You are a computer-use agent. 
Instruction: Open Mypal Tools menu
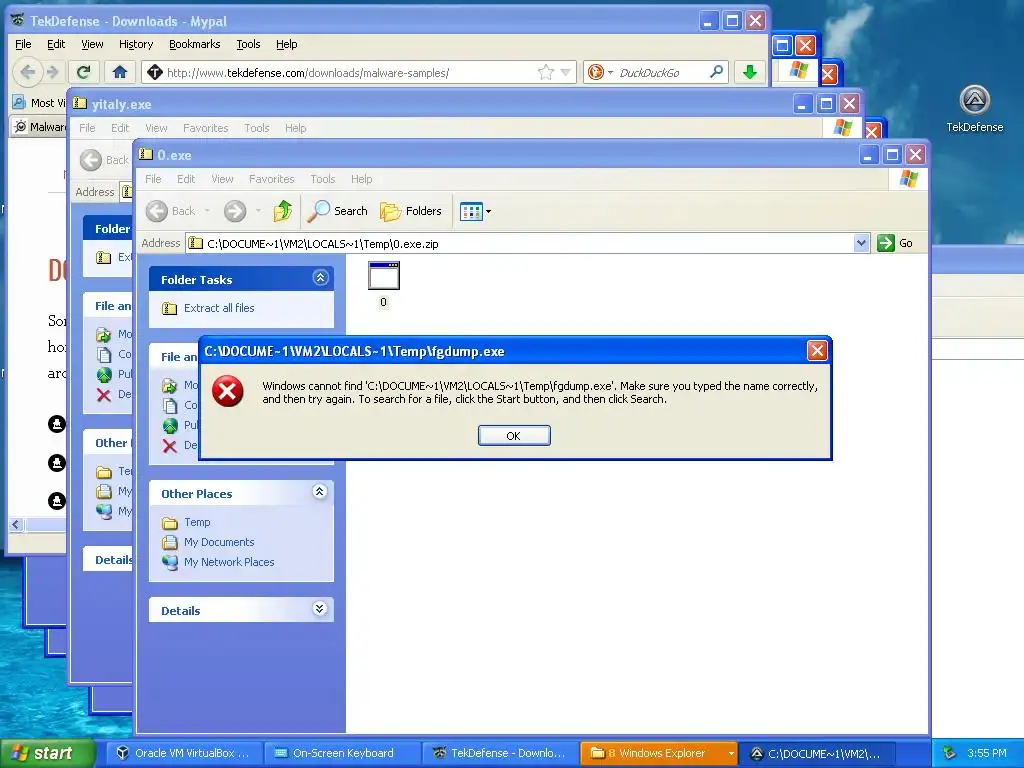(x=248, y=44)
